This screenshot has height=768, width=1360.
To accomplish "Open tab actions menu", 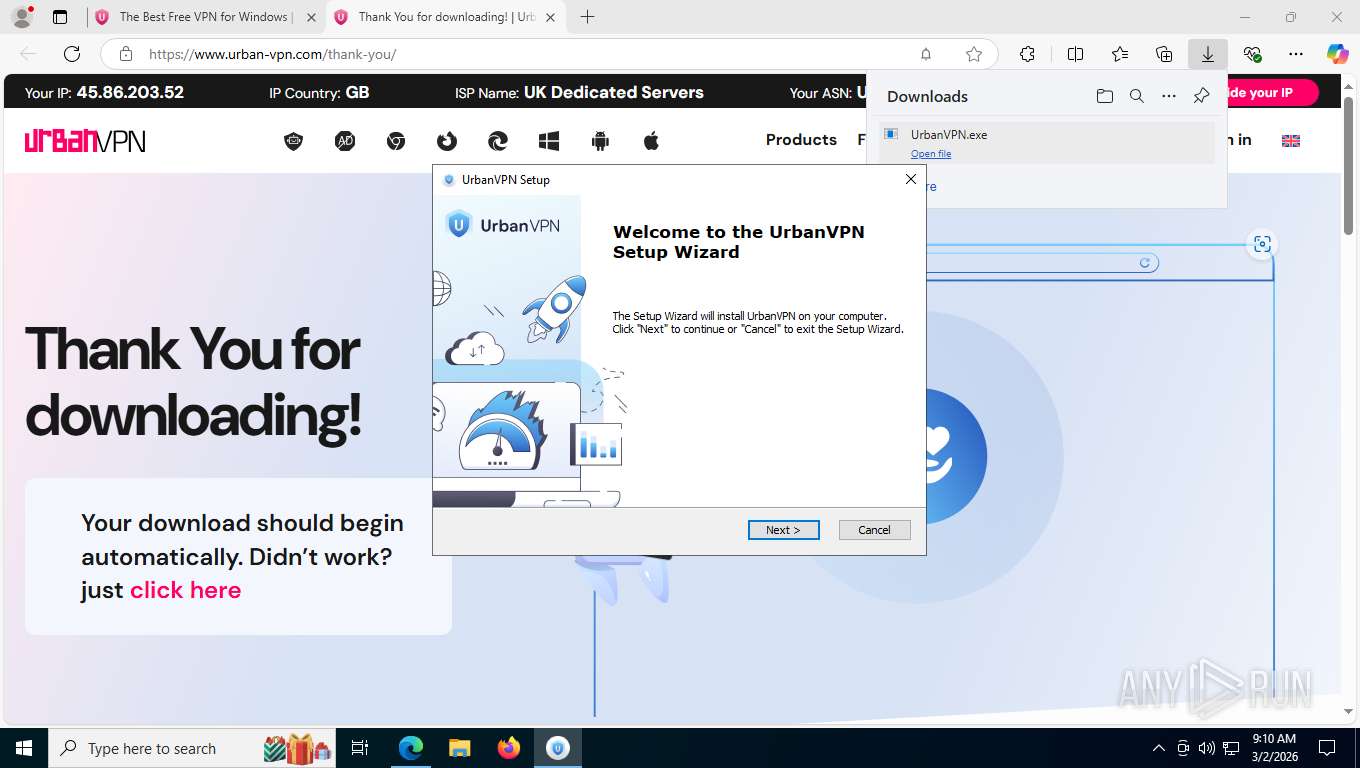I will pyautogui.click(x=60, y=17).
